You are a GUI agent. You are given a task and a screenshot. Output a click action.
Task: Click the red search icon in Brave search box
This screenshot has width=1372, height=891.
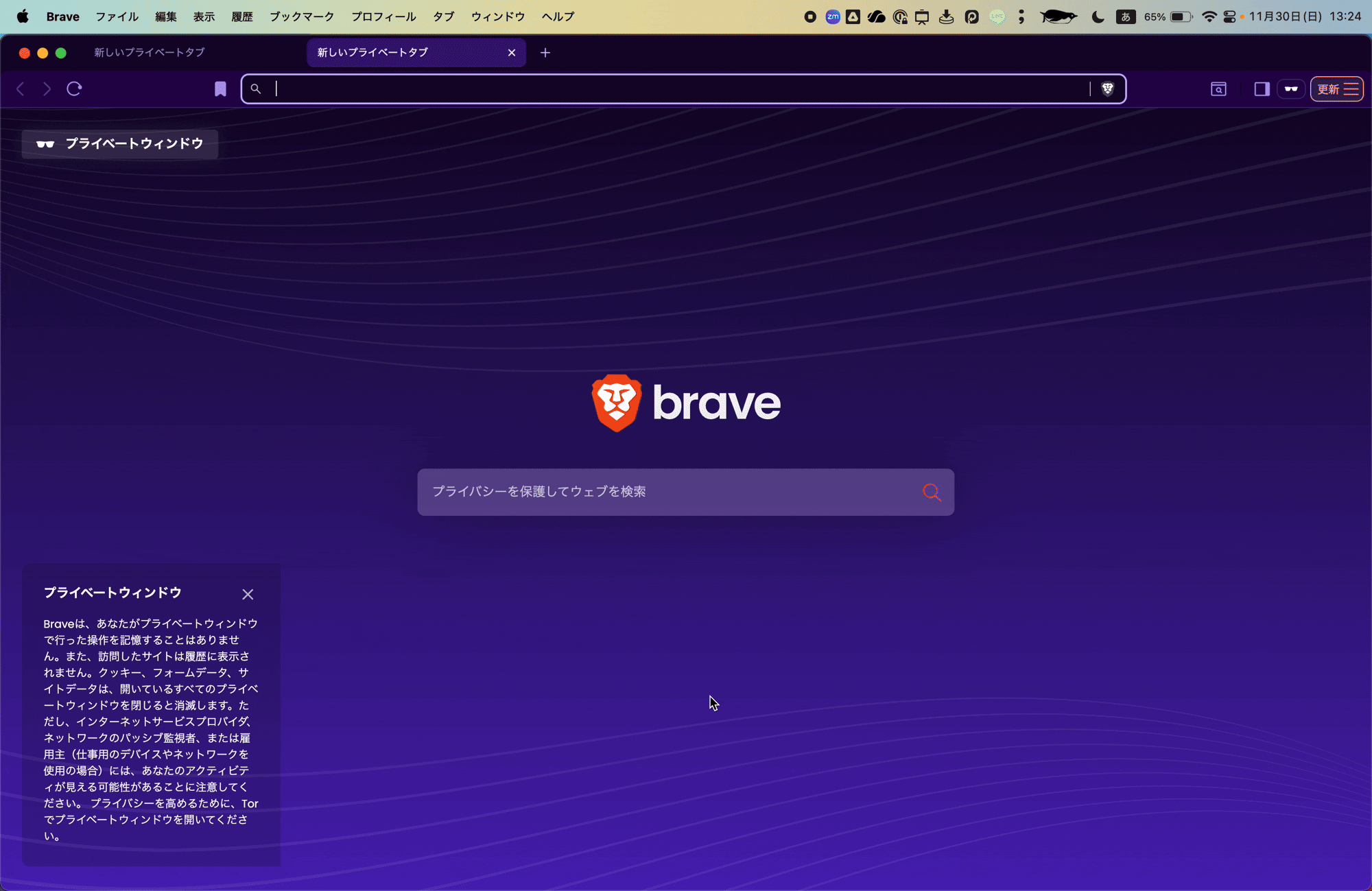pos(931,492)
